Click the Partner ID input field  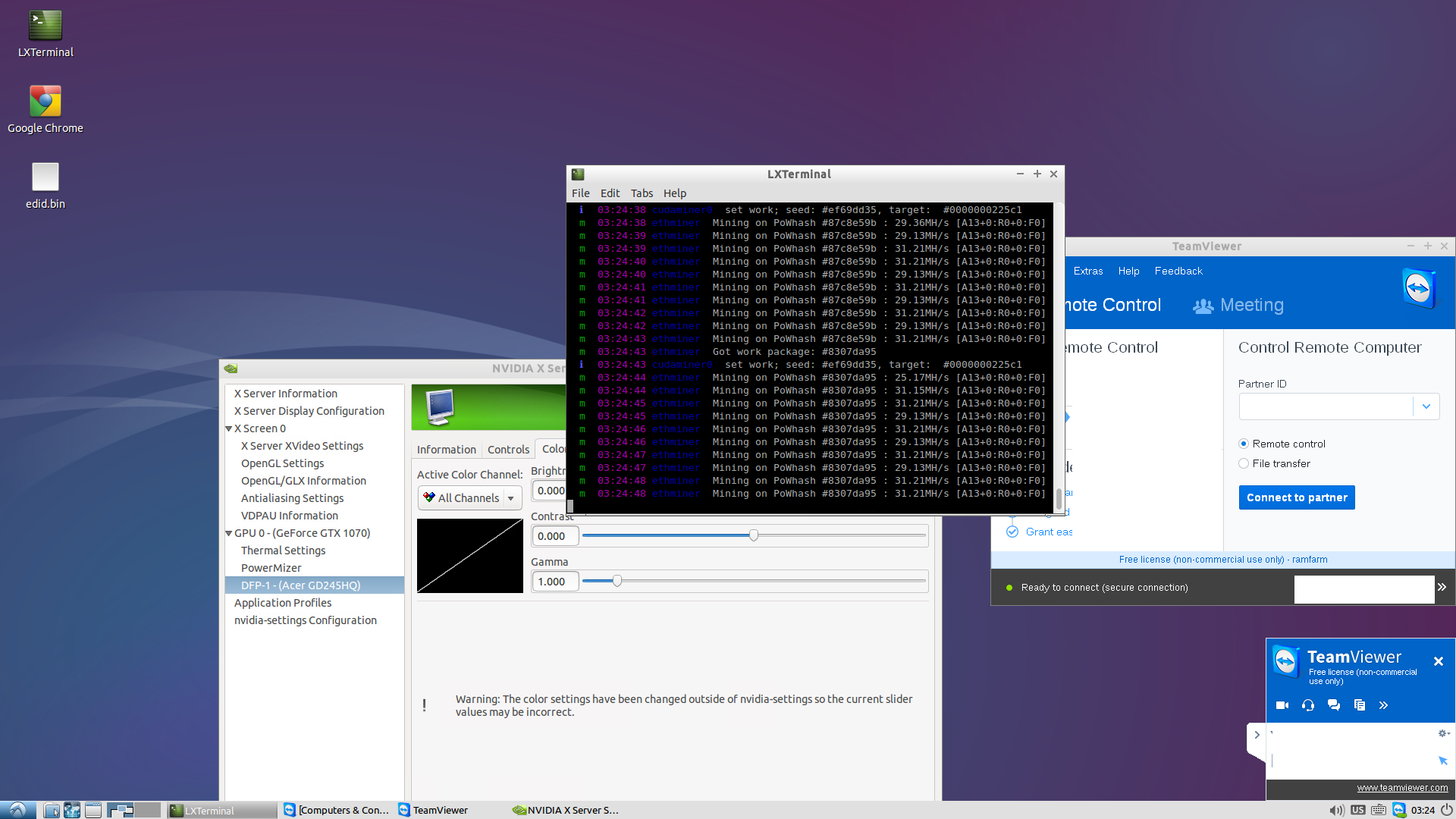tap(1326, 406)
